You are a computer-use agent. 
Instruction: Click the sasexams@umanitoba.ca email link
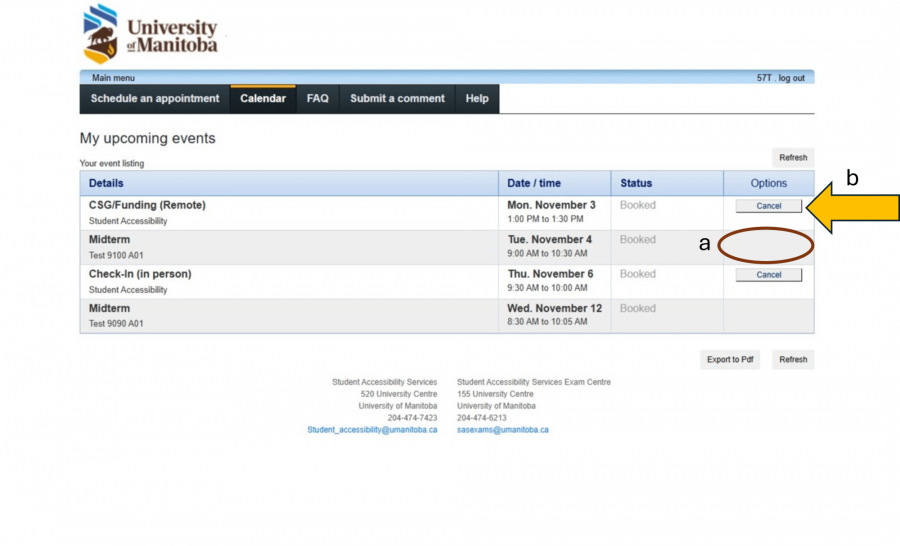[x=502, y=430]
